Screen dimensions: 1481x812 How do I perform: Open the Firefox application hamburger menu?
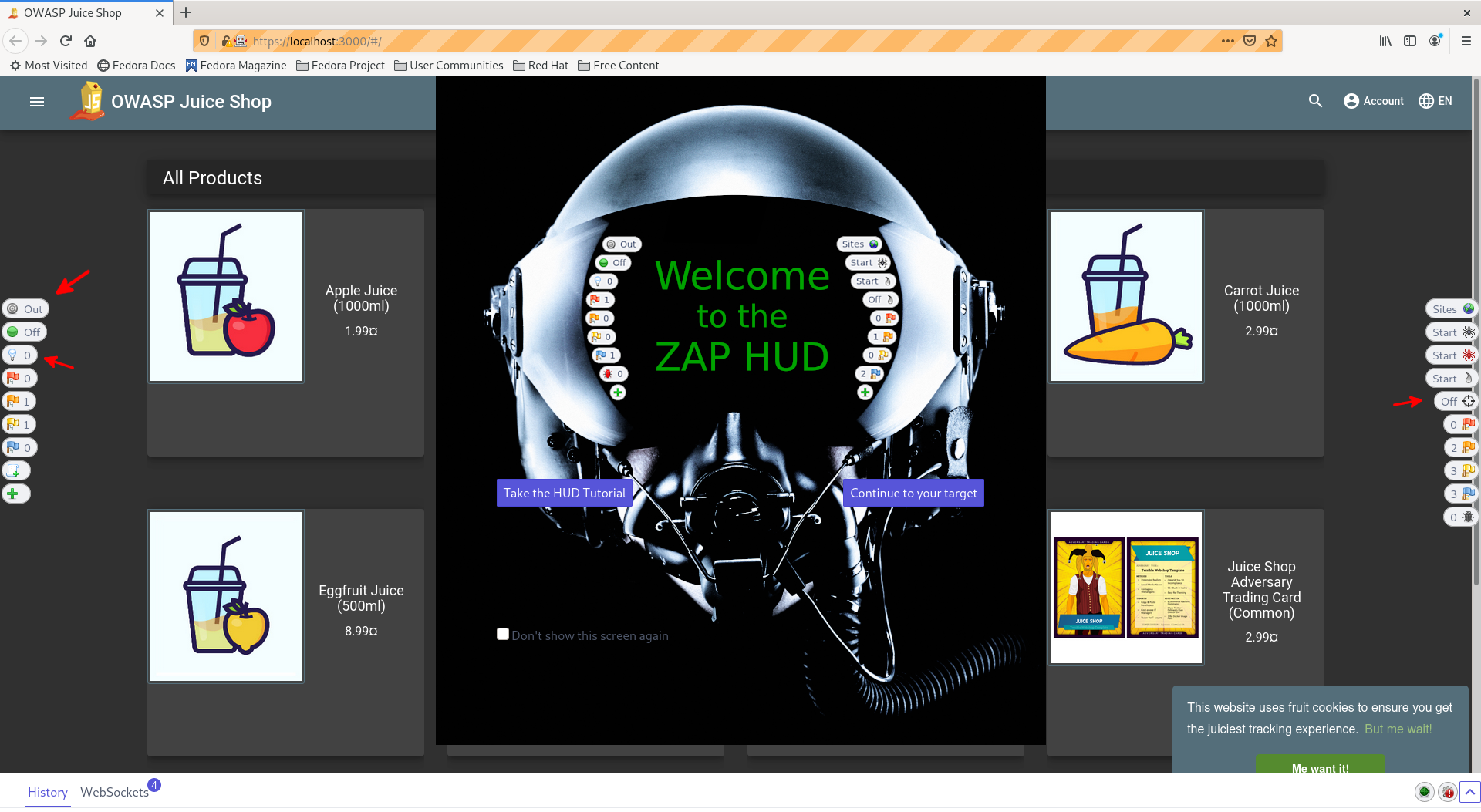coord(1466,41)
